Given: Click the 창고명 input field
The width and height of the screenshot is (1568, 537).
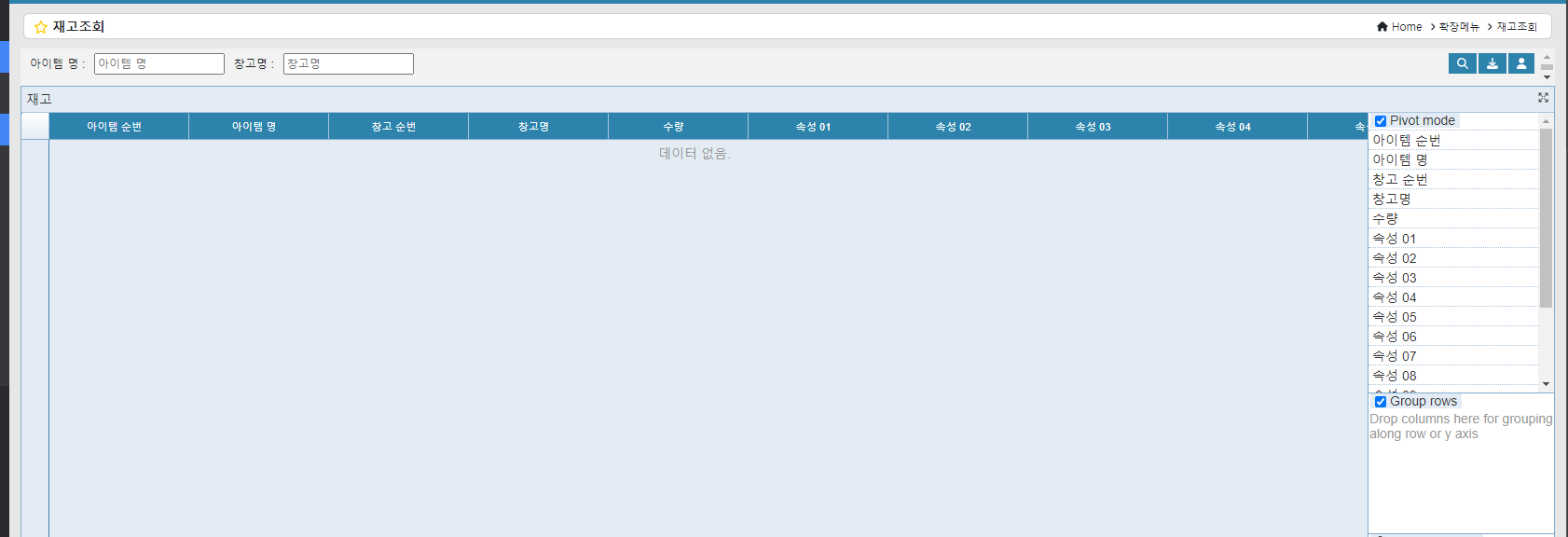Looking at the screenshot, I should (x=349, y=63).
